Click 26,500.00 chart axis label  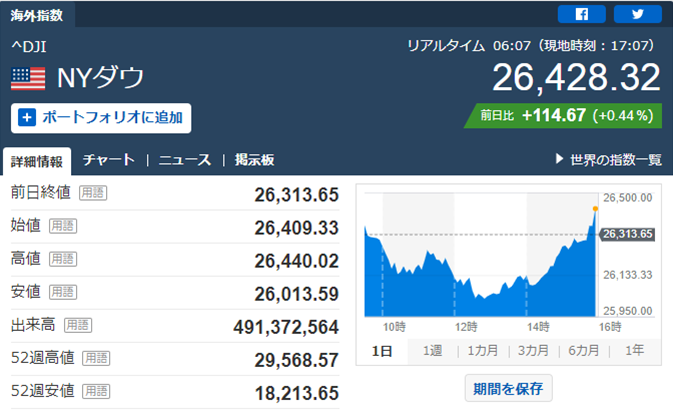tap(628, 198)
